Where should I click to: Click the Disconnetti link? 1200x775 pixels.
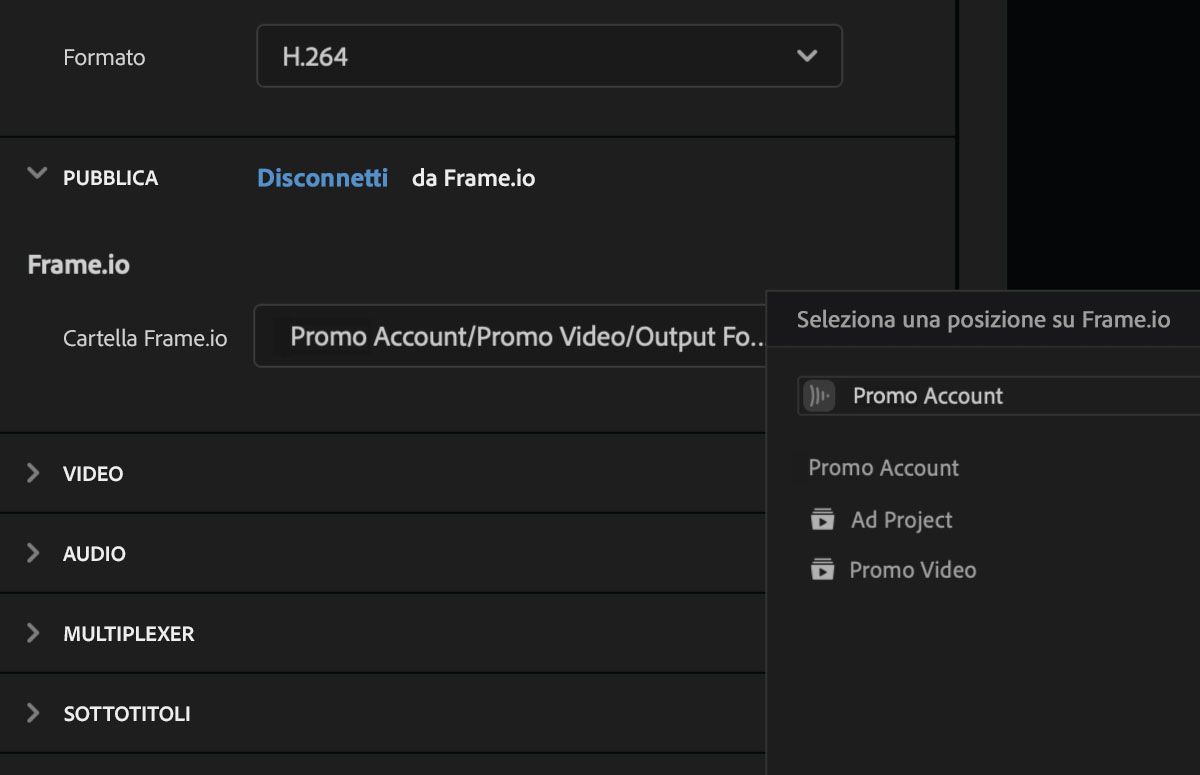click(x=322, y=178)
